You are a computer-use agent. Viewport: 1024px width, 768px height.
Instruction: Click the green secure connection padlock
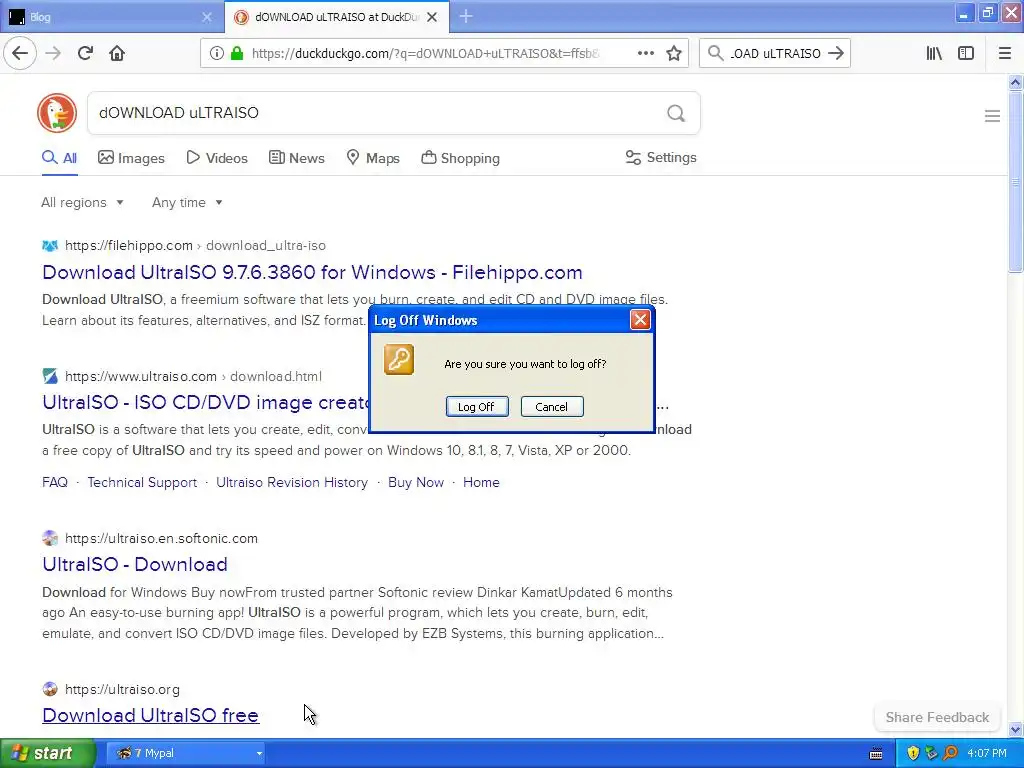pos(237,53)
